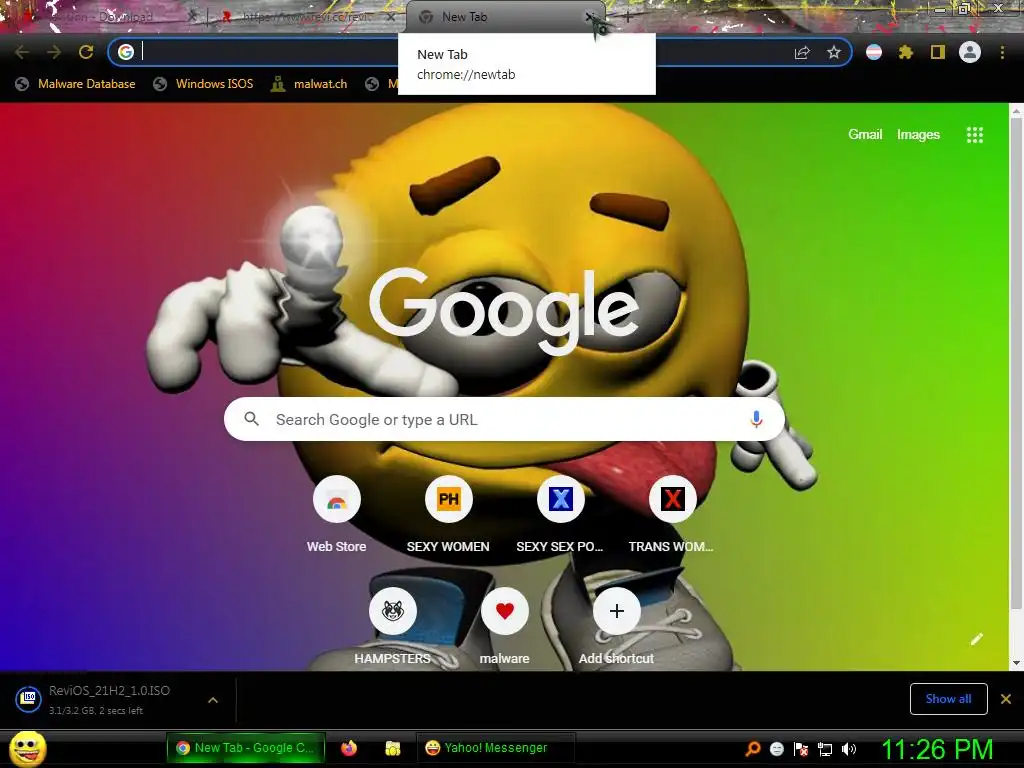This screenshot has width=1024, height=768.
Task: Bookmark this tab with the star icon
Action: click(x=834, y=52)
